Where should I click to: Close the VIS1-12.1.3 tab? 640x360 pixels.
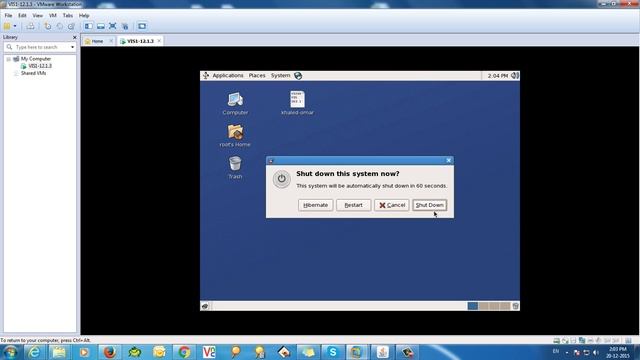click(x=159, y=41)
